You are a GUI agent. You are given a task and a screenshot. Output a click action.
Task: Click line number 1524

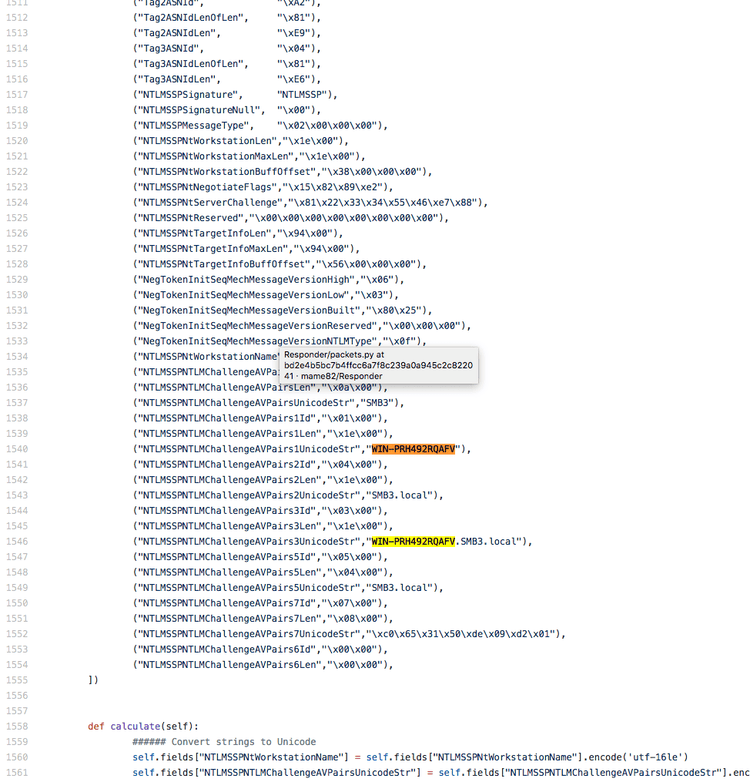pyautogui.click(x=16, y=202)
